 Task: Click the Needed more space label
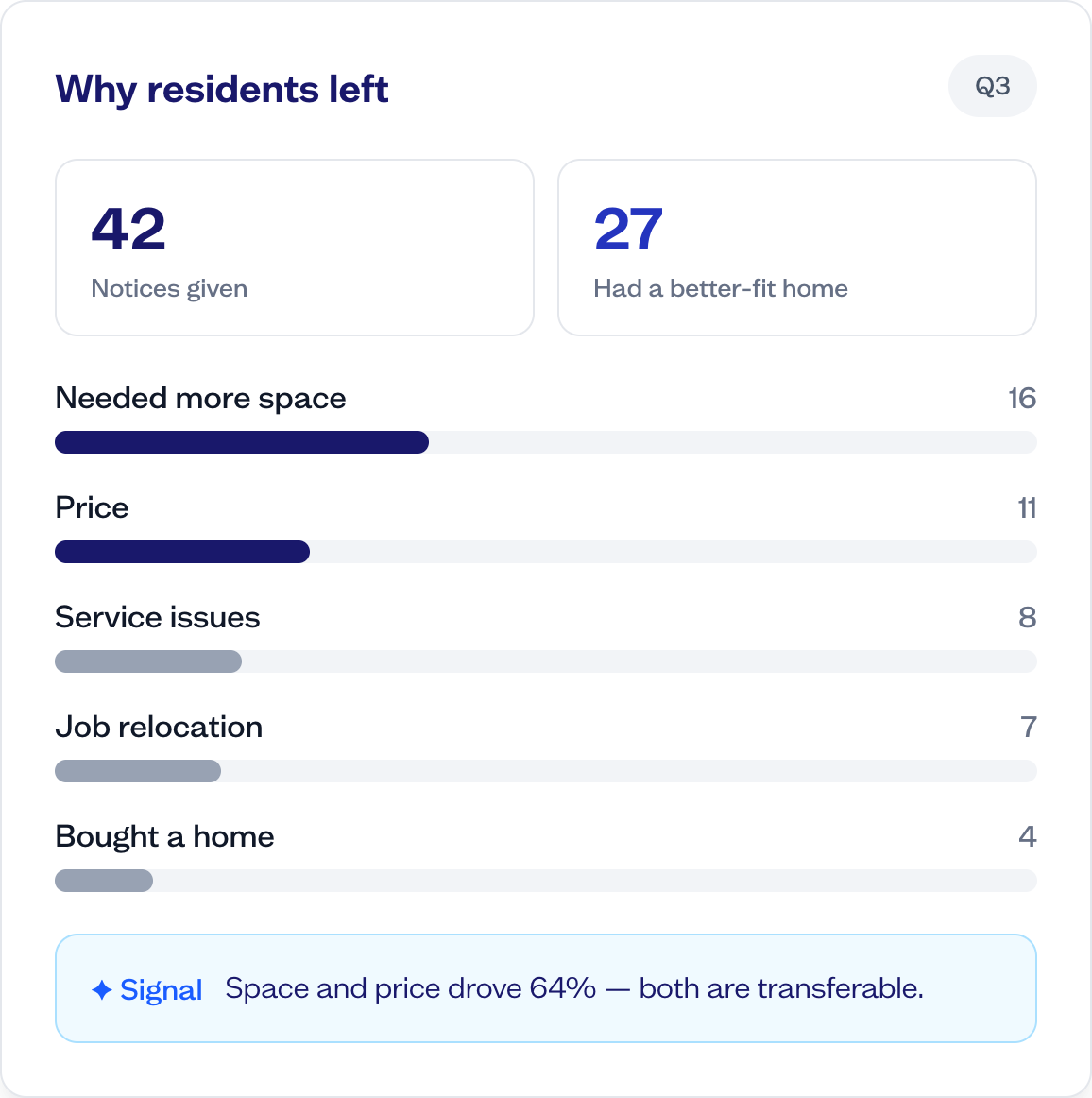coord(200,399)
